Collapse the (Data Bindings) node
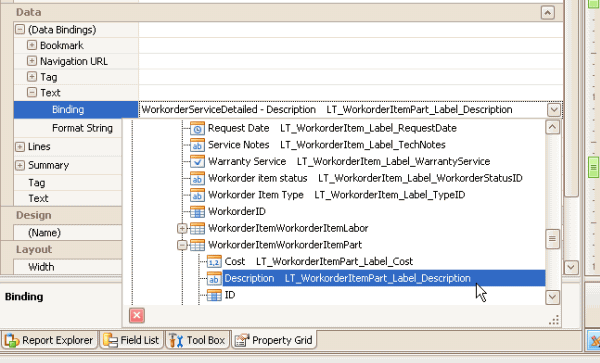600x363 pixels. (20, 29)
